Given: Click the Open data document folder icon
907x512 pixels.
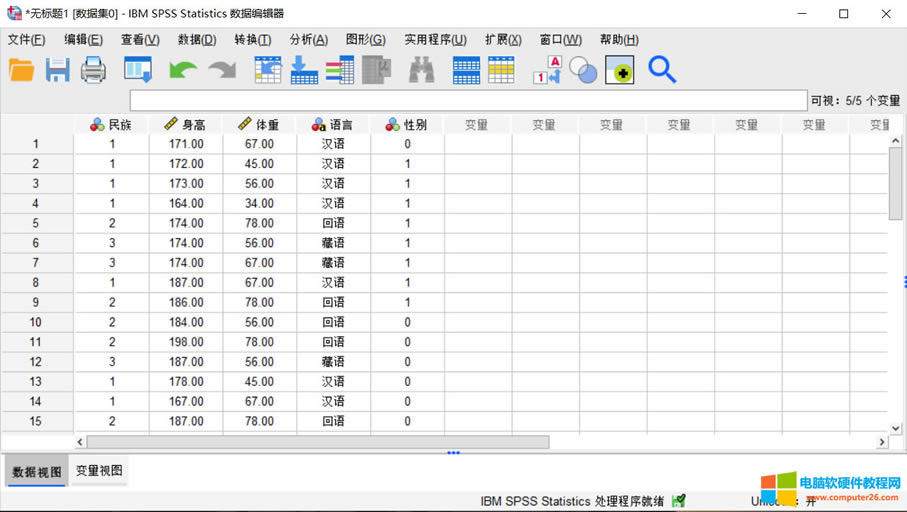Looking at the screenshot, I should (x=21, y=70).
